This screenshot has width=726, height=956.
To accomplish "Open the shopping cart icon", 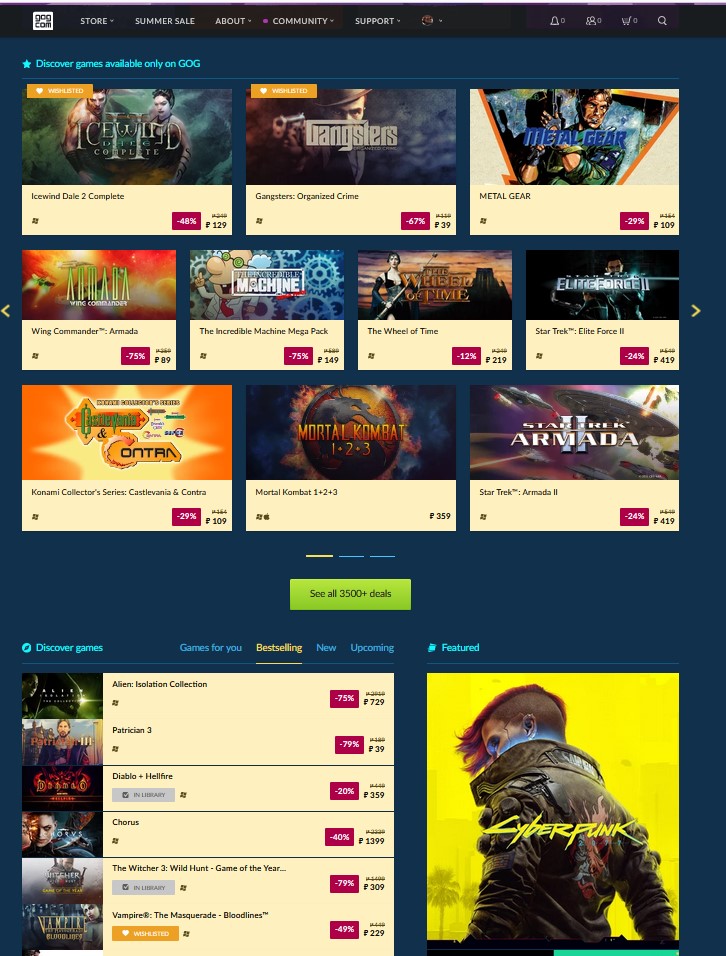I will pos(629,21).
